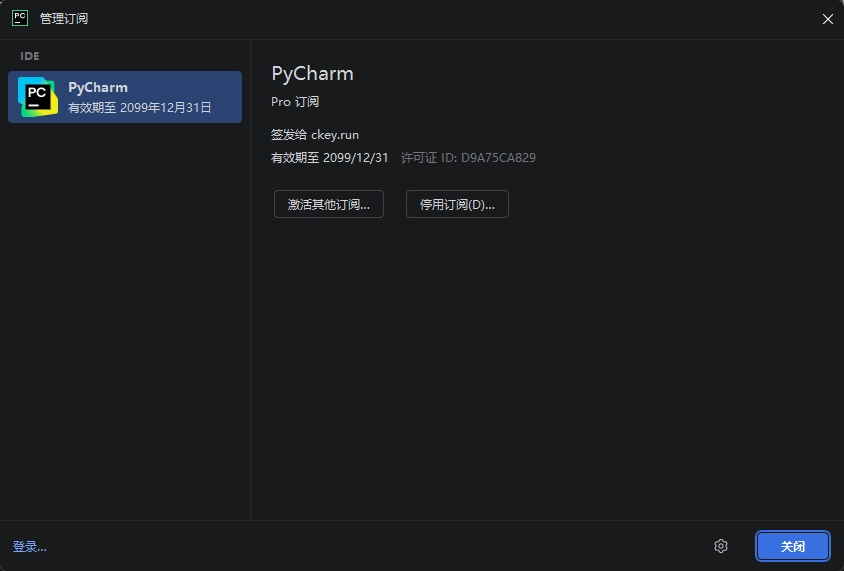Click 停用订阅(D)... button

pos(457,204)
